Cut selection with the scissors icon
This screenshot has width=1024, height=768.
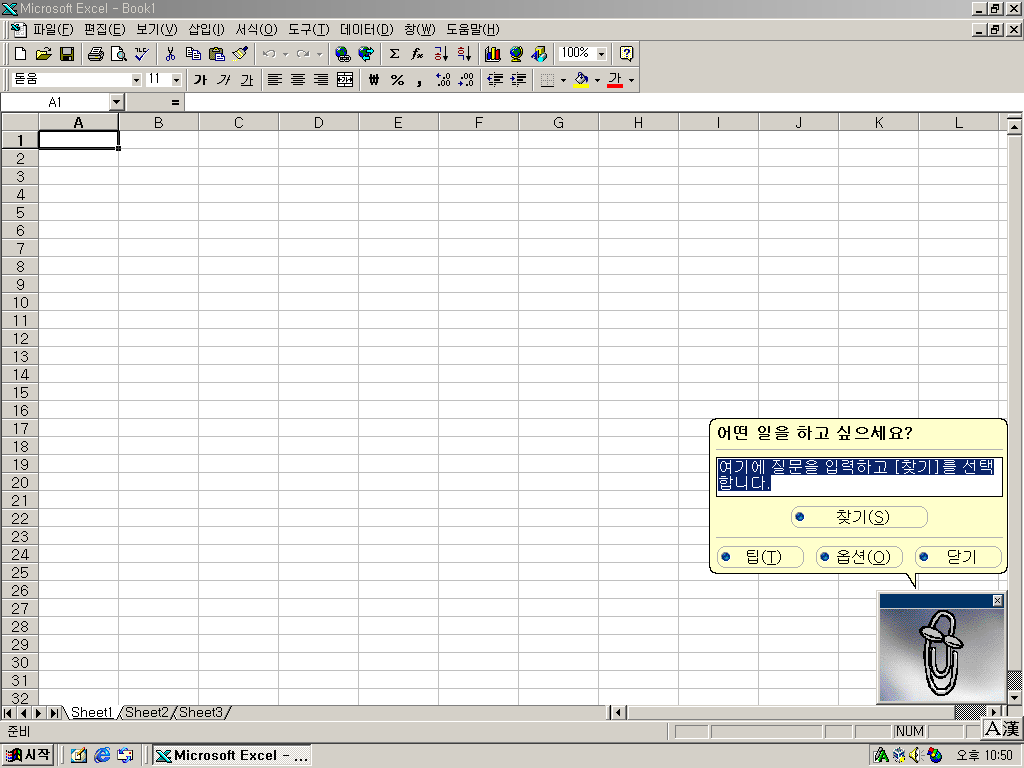pos(170,54)
